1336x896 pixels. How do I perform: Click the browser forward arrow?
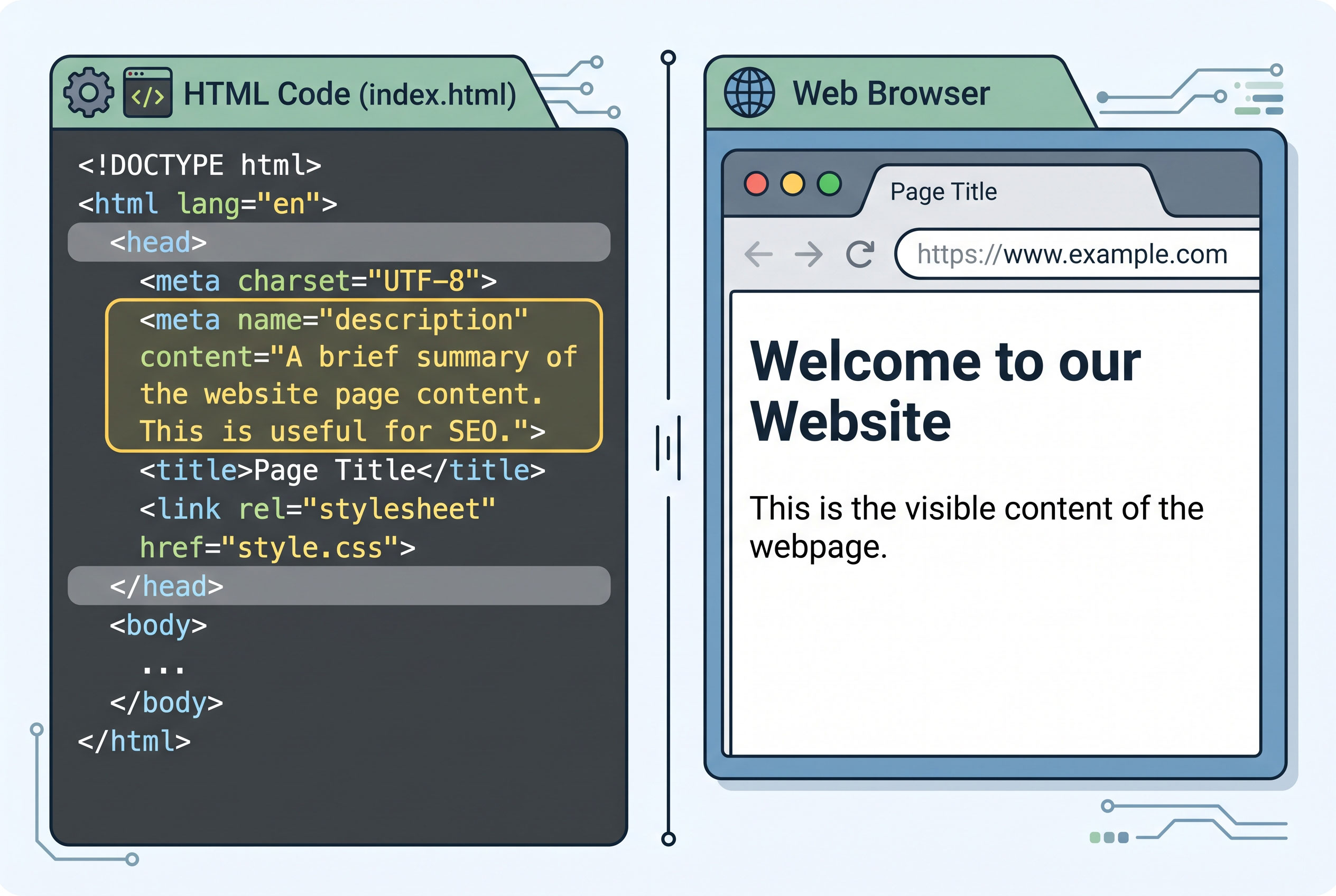coord(809,254)
